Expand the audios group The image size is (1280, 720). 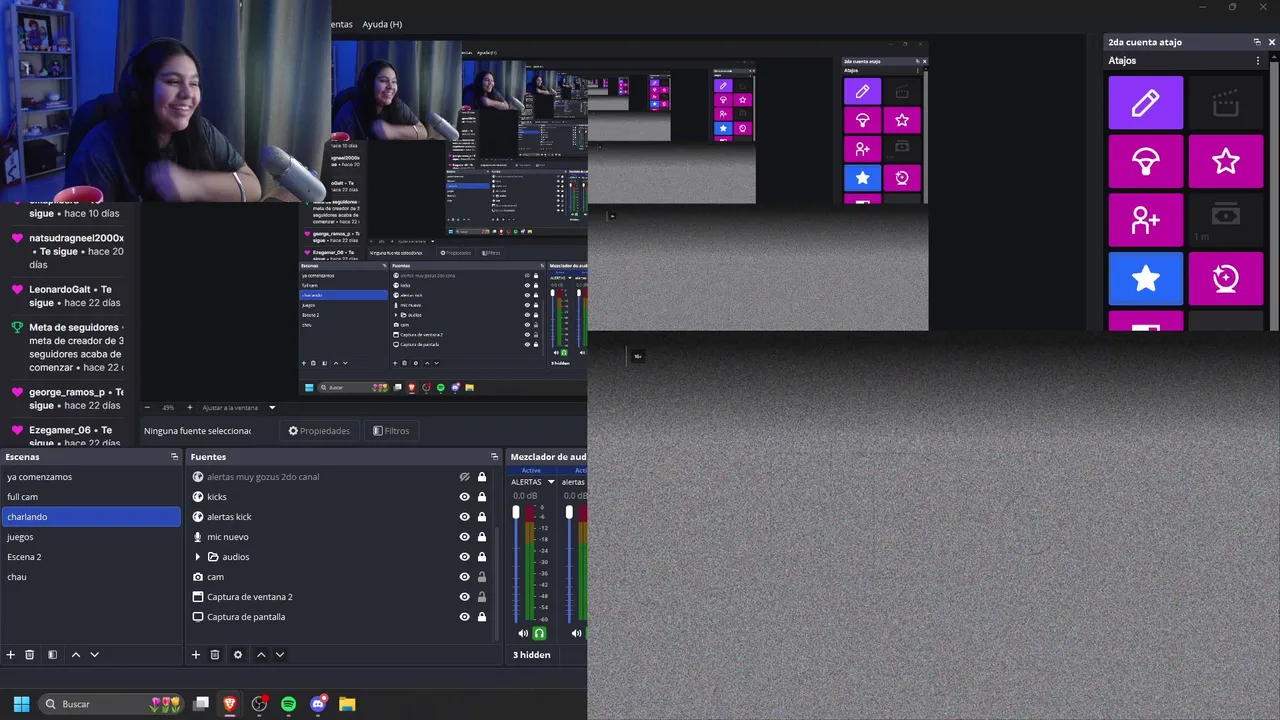tap(198, 557)
